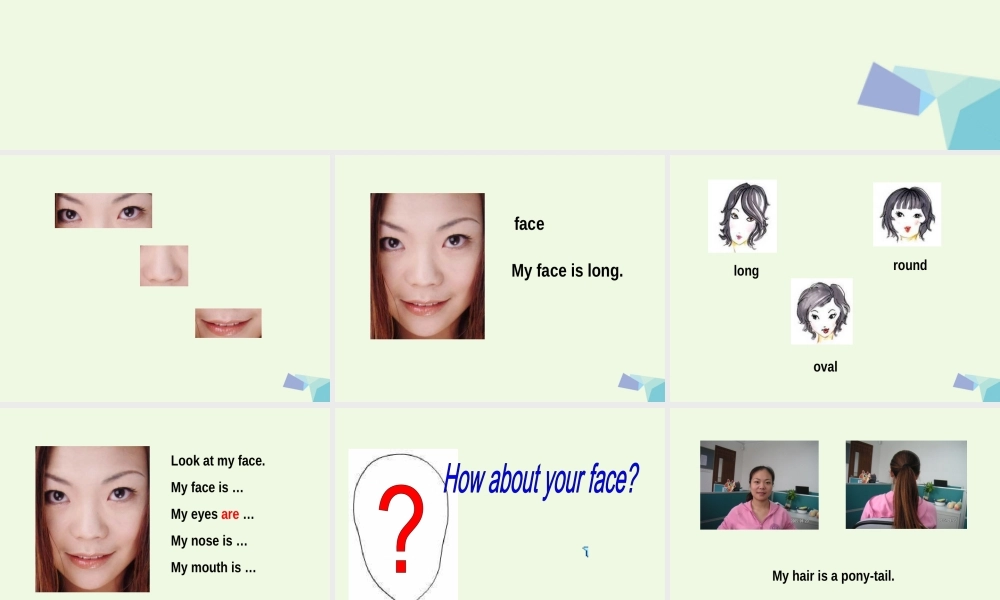Select the oval face drawing
The height and width of the screenshot is (600, 1000).
click(x=822, y=311)
